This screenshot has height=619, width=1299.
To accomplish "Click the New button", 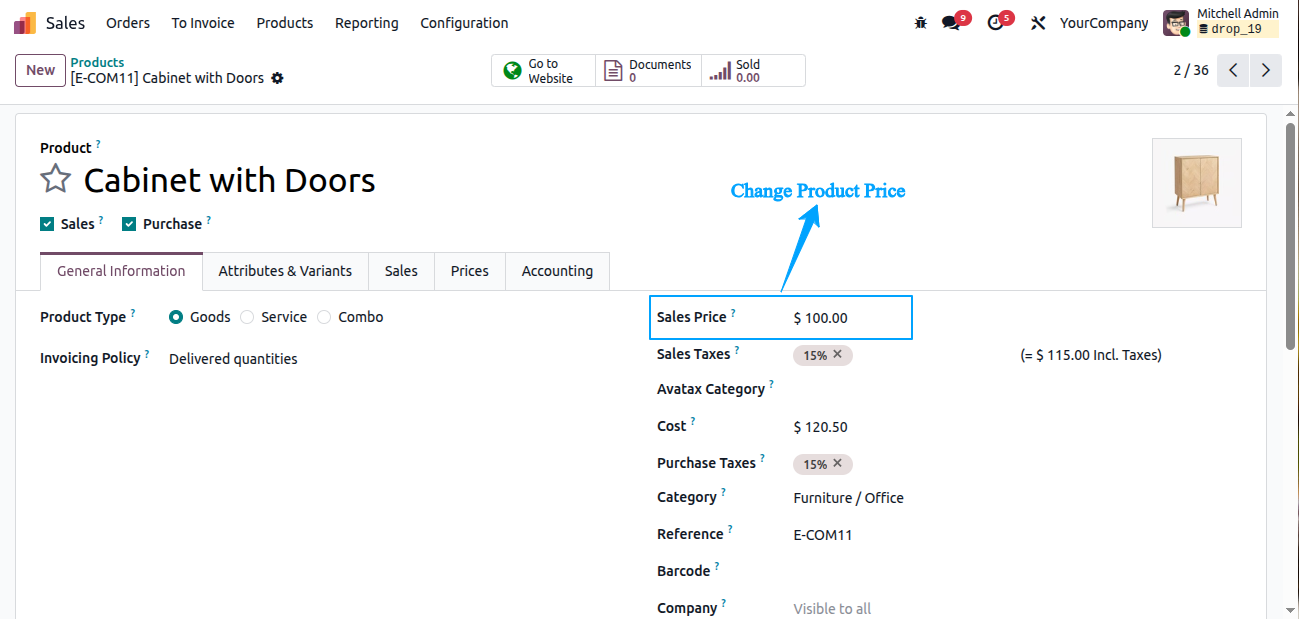I will click(x=40, y=70).
